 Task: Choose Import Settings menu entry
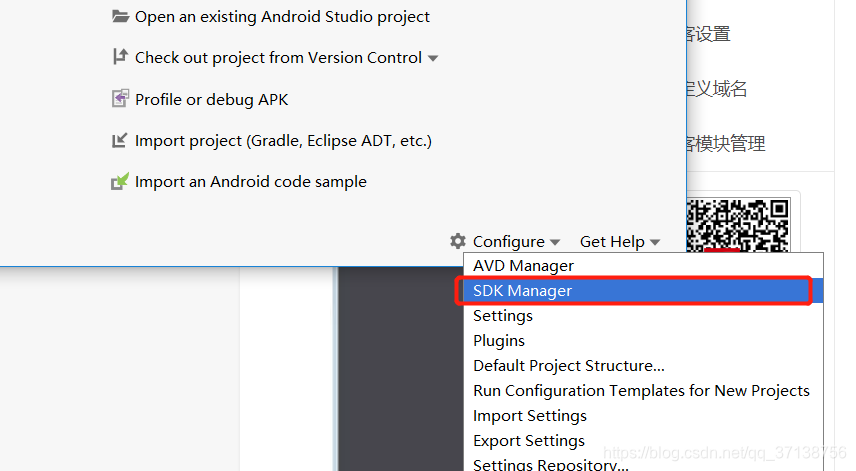click(643, 416)
